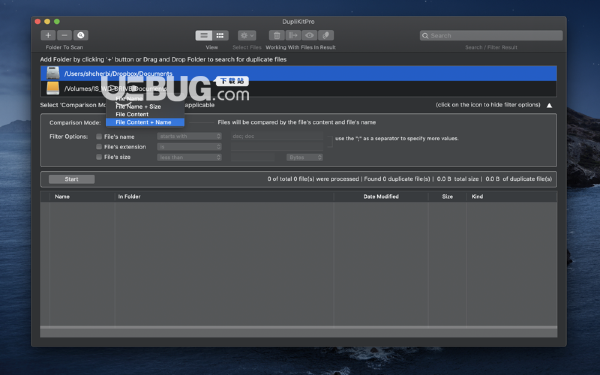Viewport: 600px width, 375px height.
Task: Select the /Volumes/IS_WD_DRIVE folder row
Action: tap(298, 88)
